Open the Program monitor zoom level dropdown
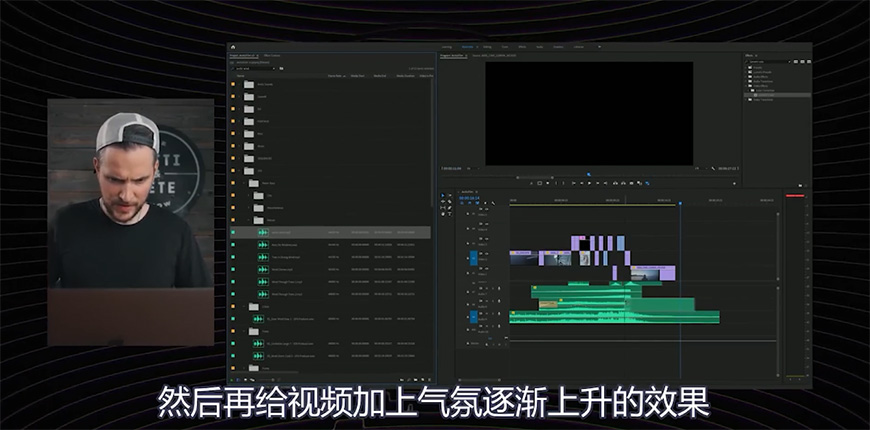Screen dimensions: 870x430 (x=472, y=168)
